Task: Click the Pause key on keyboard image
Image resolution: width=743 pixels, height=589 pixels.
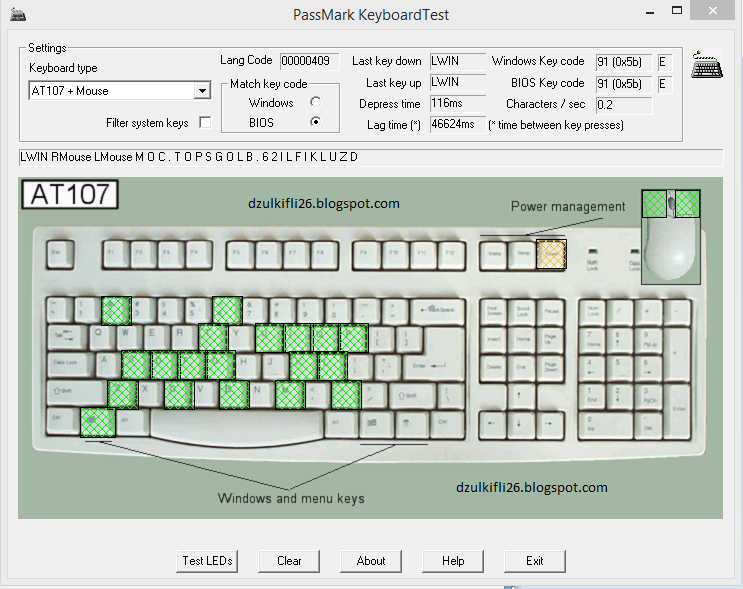Action: click(x=551, y=311)
